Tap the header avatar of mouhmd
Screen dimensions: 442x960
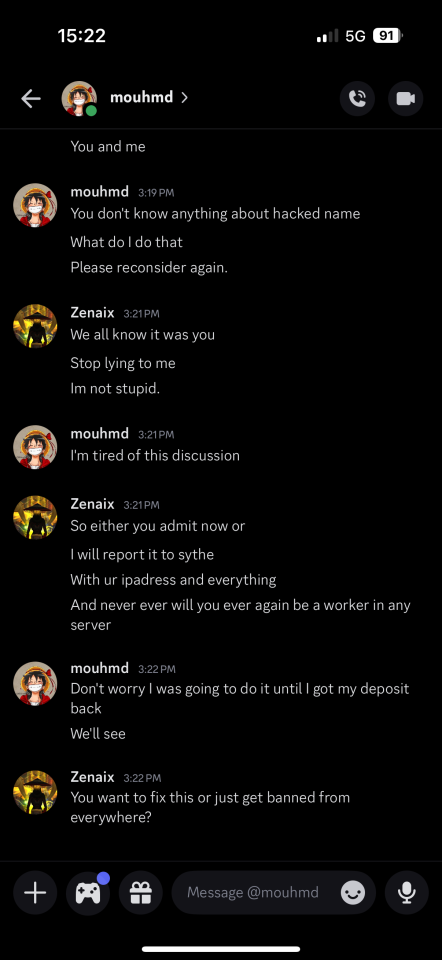tap(79, 98)
